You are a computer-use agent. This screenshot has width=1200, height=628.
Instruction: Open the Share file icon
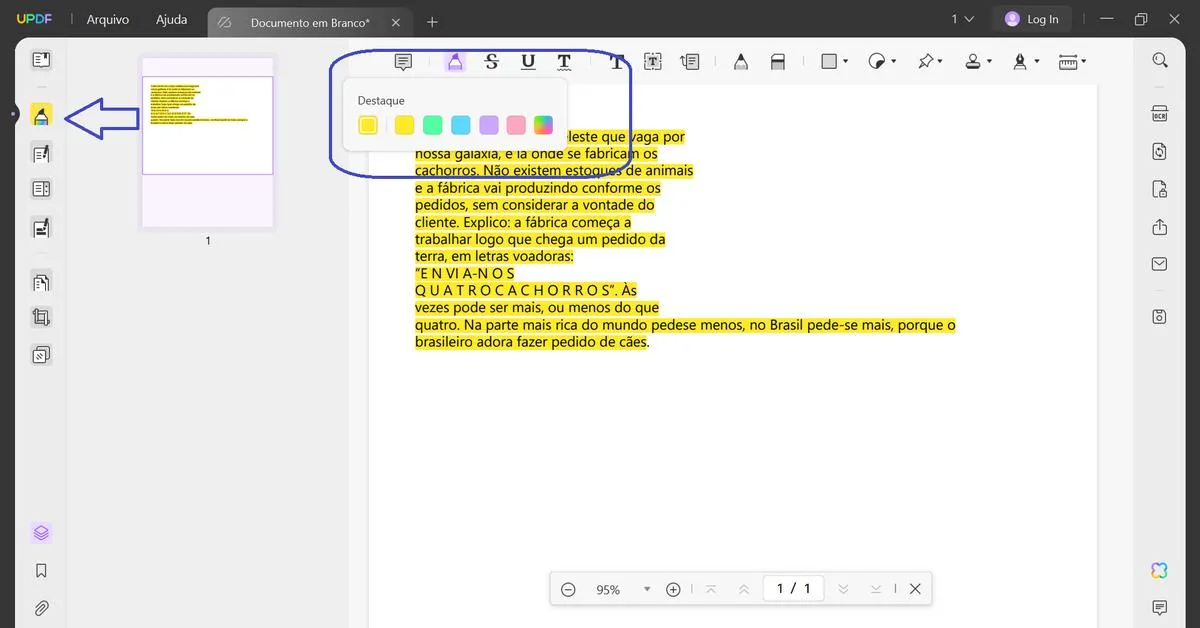coord(1160,227)
